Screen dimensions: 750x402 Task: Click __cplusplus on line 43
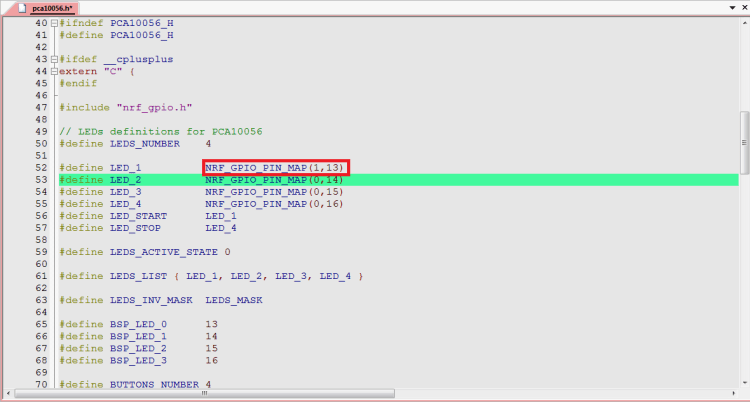pyautogui.click(x=138, y=59)
